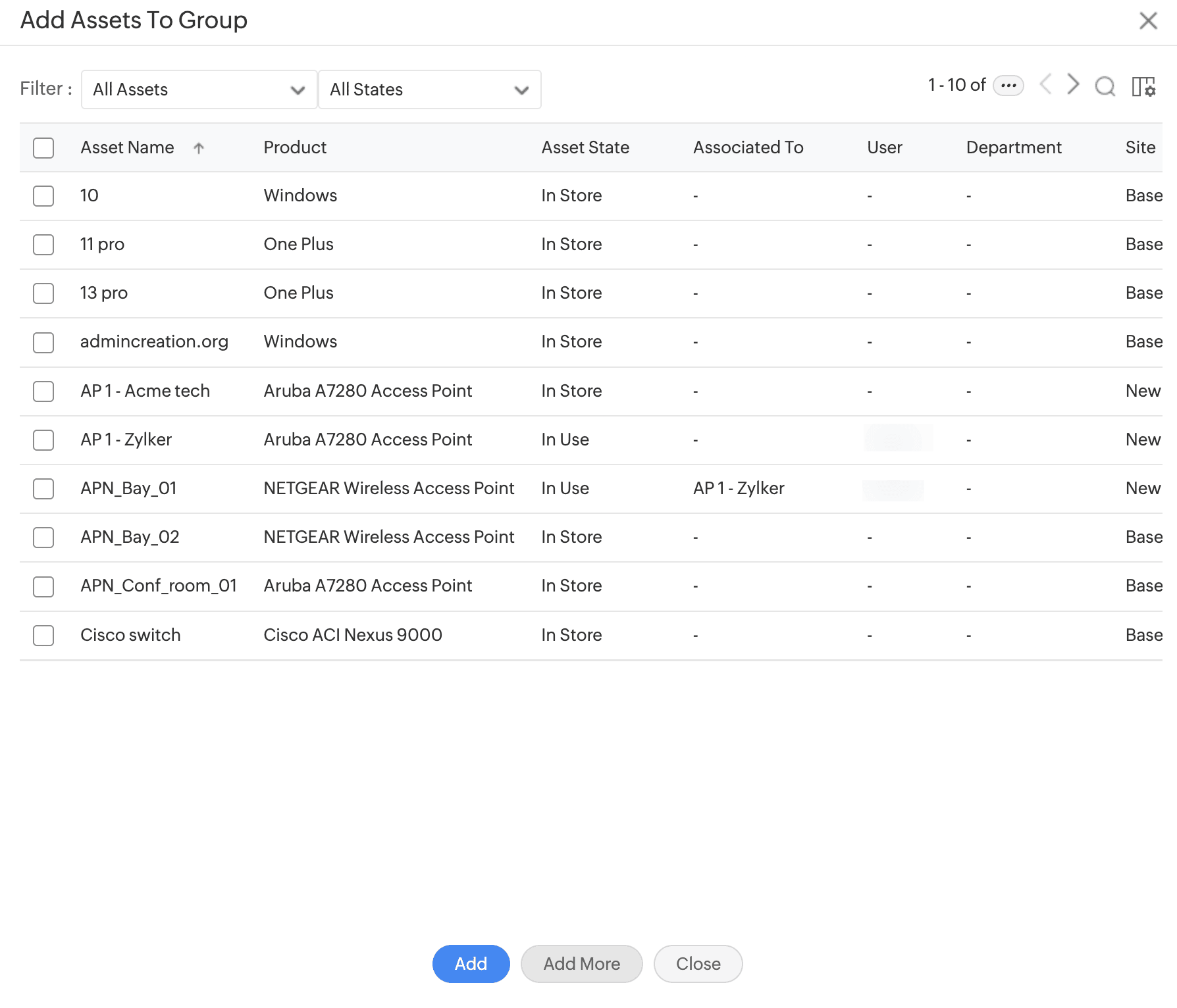Check the 11 pro row checkbox
The image size is (1177, 1008).
coord(43,245)
